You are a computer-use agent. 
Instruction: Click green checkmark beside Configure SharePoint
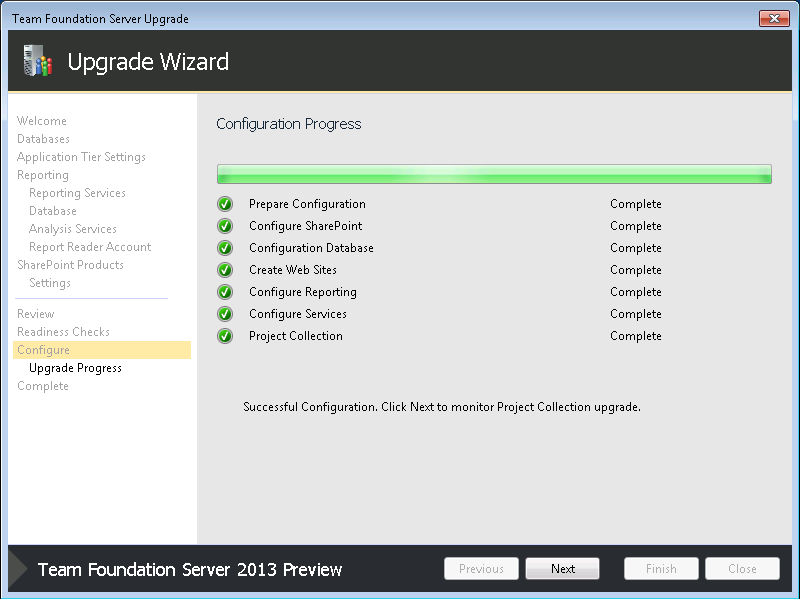225,226
